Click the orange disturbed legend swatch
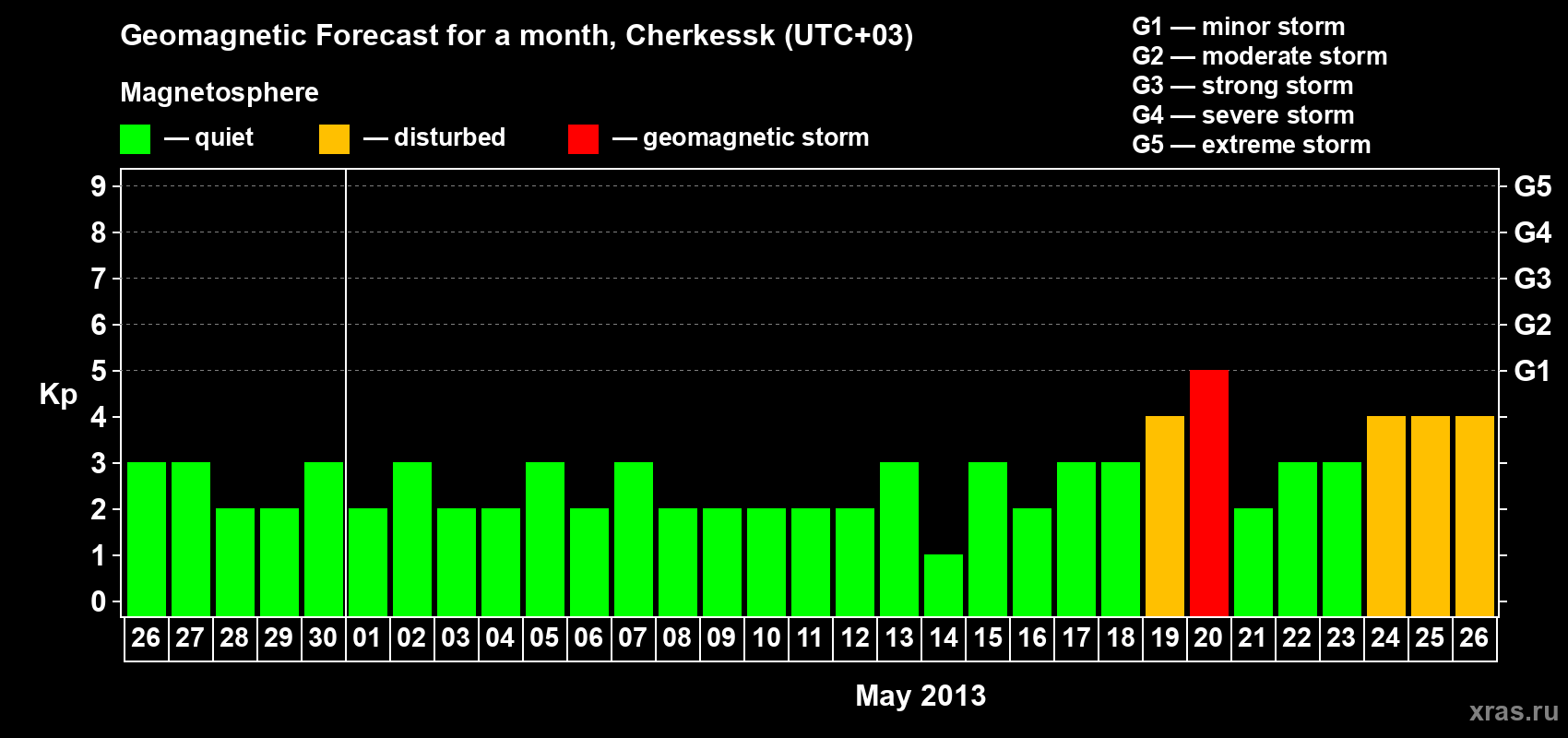This screenshot has height=738, width=1568. click(x=334, y=139)
